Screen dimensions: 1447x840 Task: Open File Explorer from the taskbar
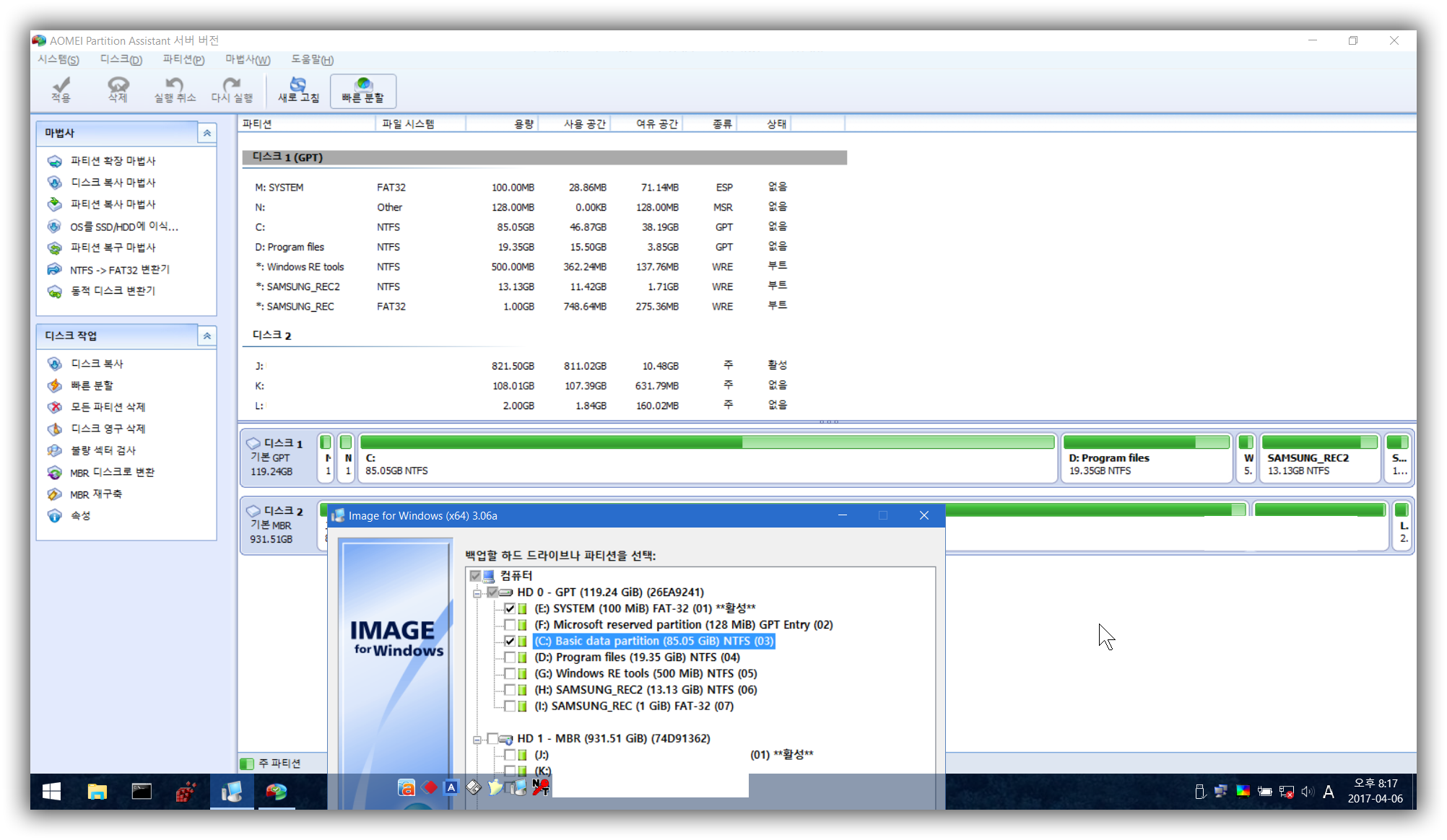[x=97, y=792]
